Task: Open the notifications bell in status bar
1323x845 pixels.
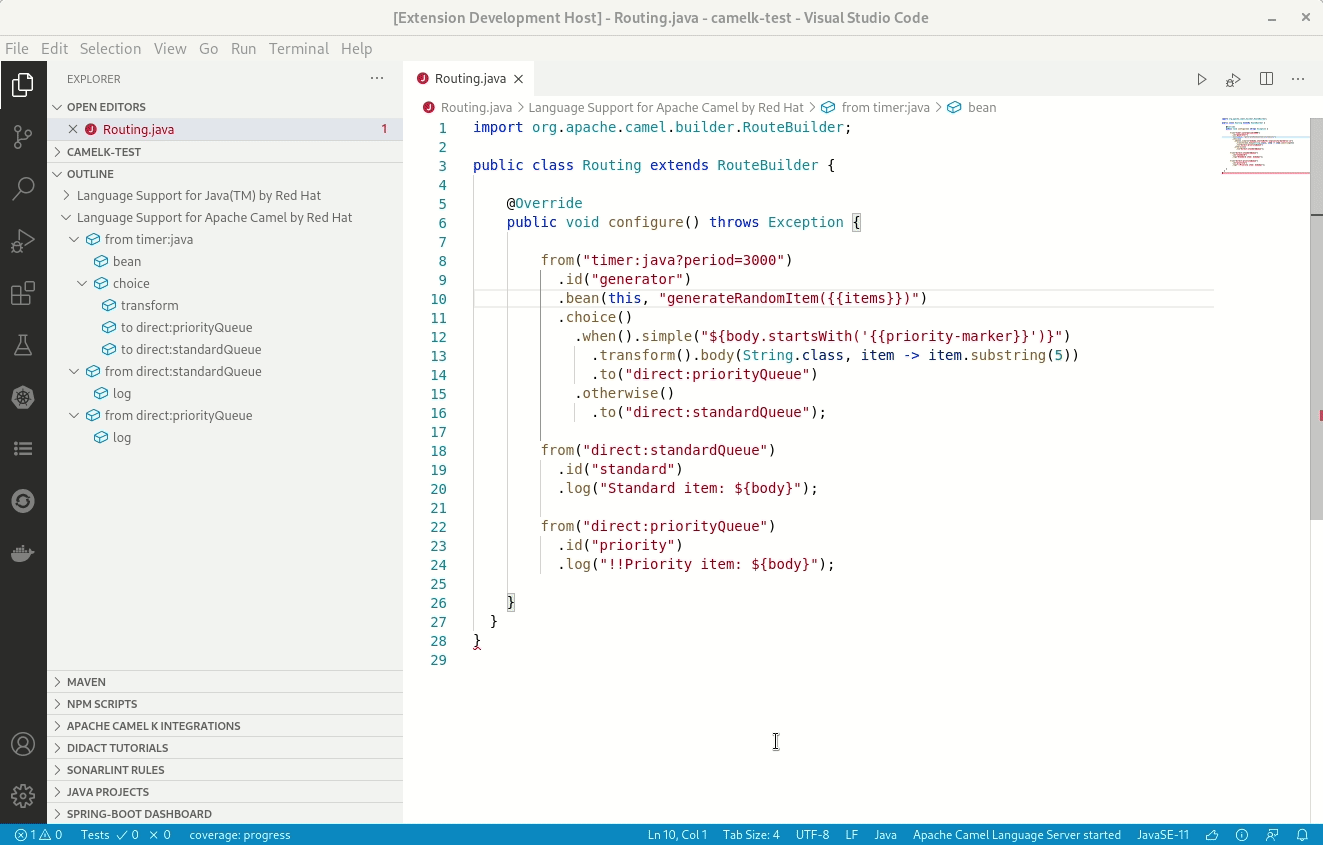Action: 1302,835
